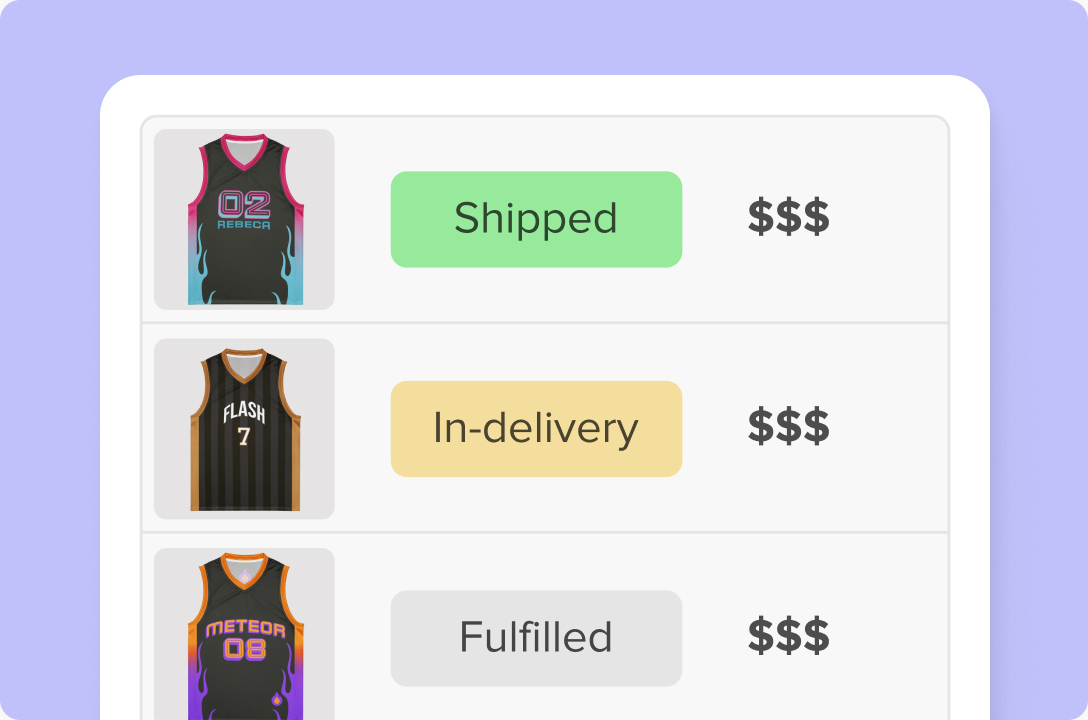Click the price next to Shipped
Viewport: 1088px width, 720px height.
(x=788, y=218)
